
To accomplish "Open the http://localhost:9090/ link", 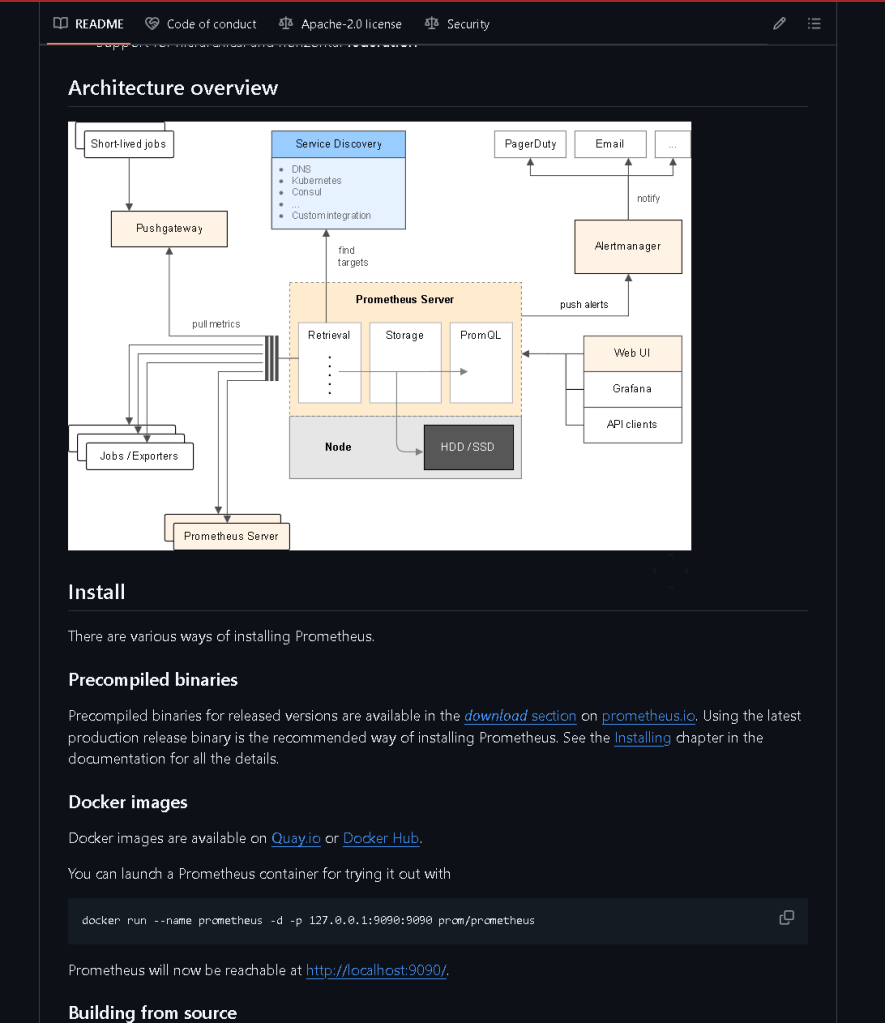I will tap(376, 970).
